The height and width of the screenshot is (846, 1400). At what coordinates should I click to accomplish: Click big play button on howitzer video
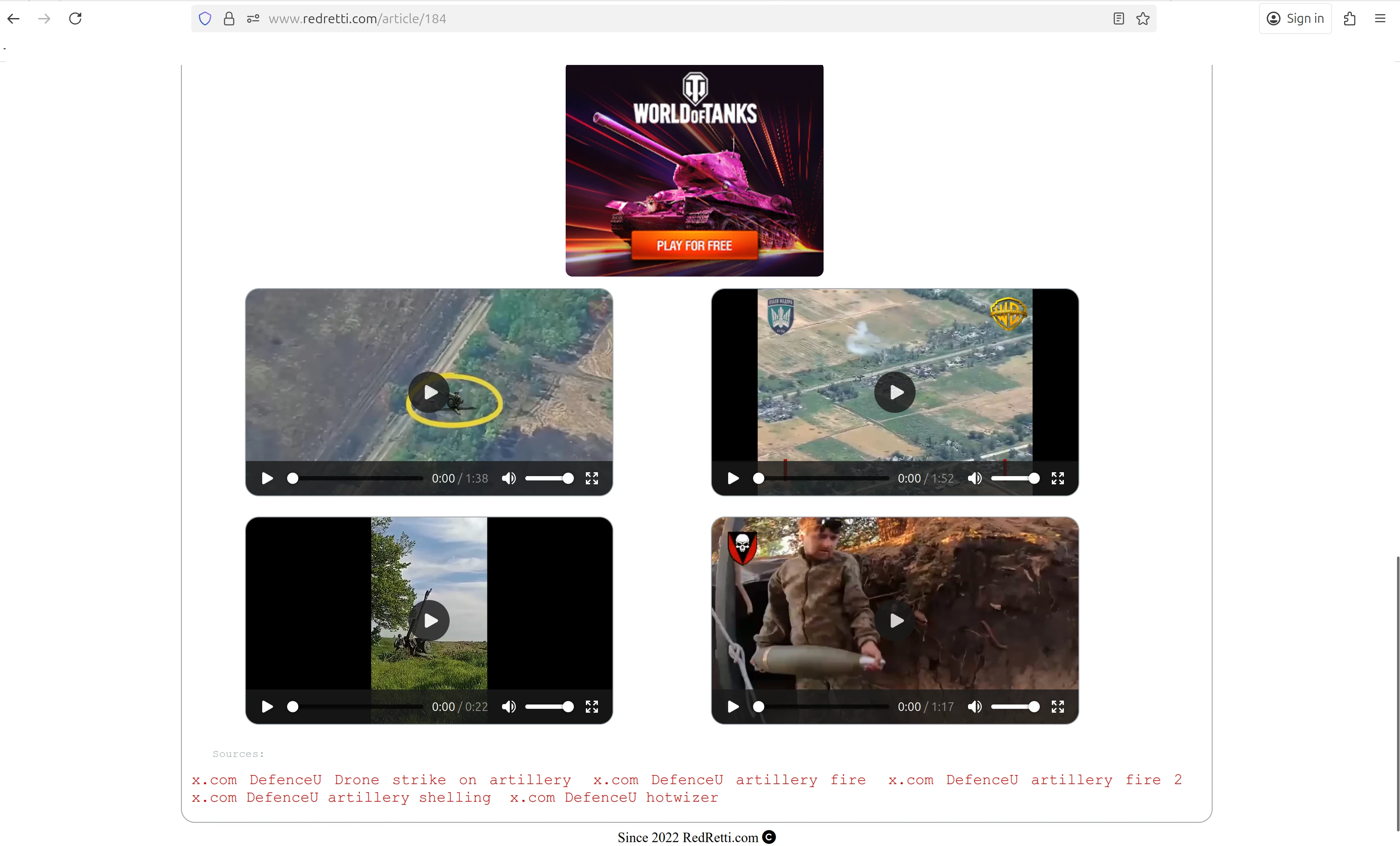click(x=429, y=620)
